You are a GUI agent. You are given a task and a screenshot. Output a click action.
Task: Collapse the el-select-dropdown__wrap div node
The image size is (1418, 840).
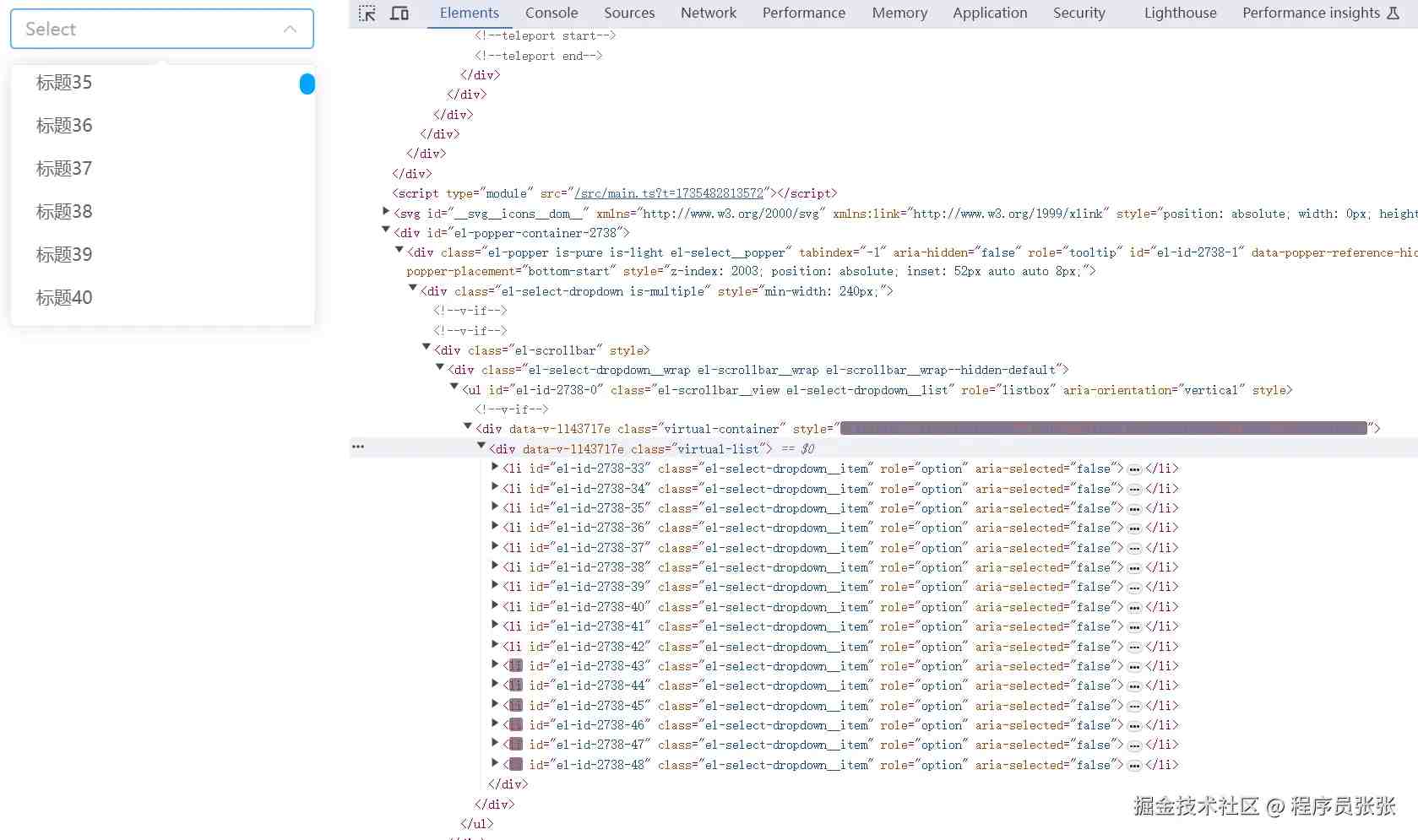tap(440, 367)
